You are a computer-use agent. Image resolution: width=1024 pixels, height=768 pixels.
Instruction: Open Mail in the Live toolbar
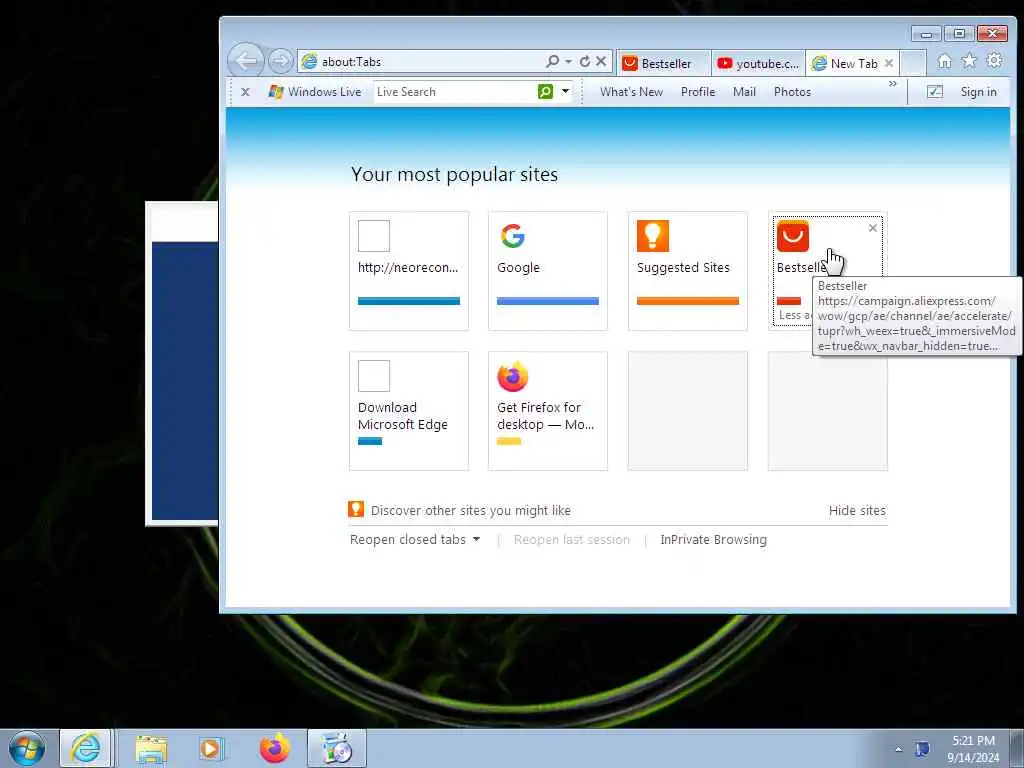744,92
